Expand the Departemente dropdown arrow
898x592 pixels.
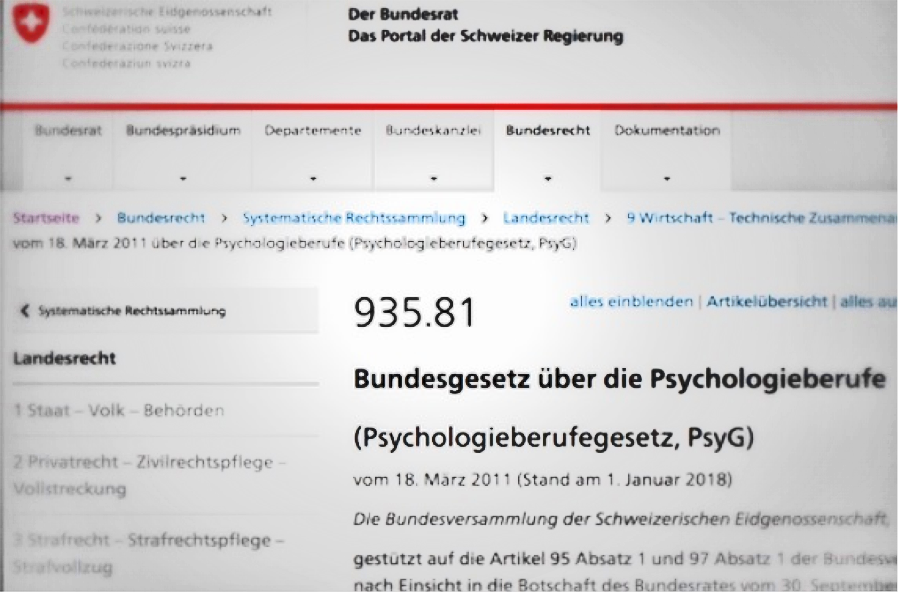pyautogui.click(x=313, y=179)
